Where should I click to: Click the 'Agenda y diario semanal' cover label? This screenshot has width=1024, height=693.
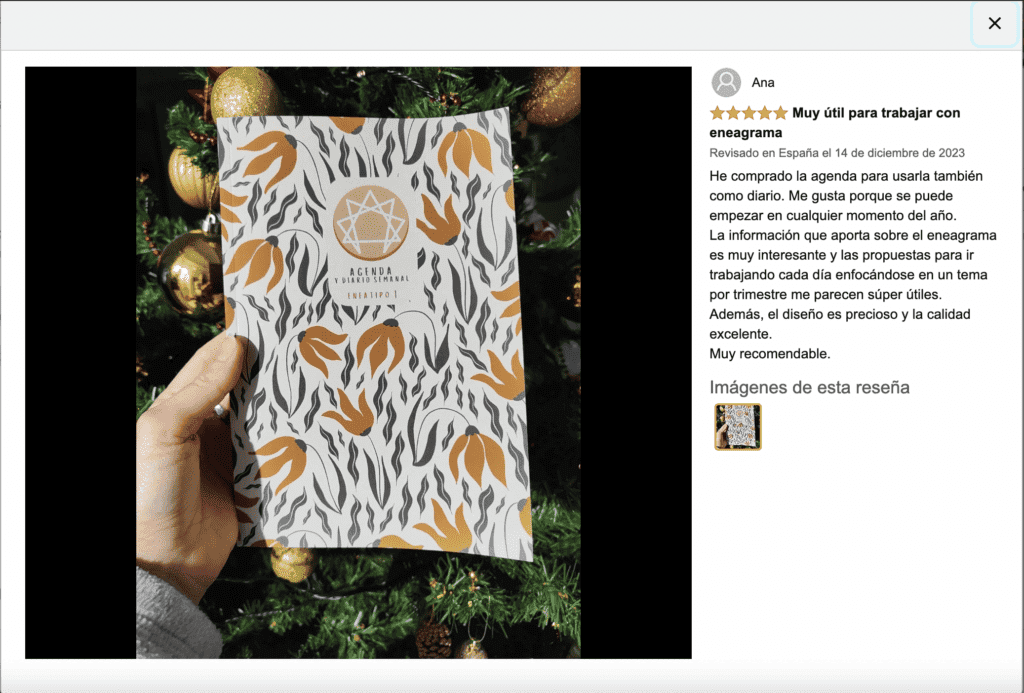pyautogui.click(x=371, y=274)
